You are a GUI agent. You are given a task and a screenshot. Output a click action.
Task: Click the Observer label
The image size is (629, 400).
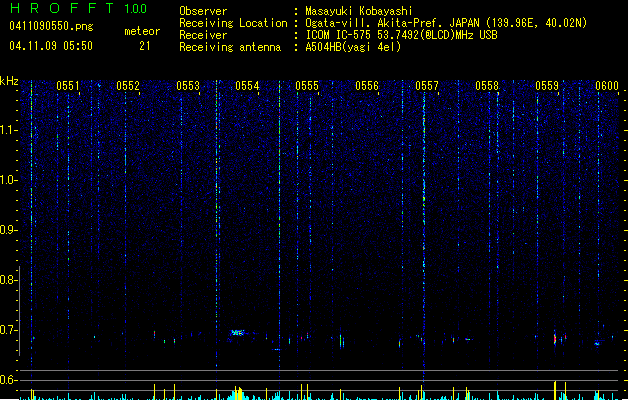point(203,11)
